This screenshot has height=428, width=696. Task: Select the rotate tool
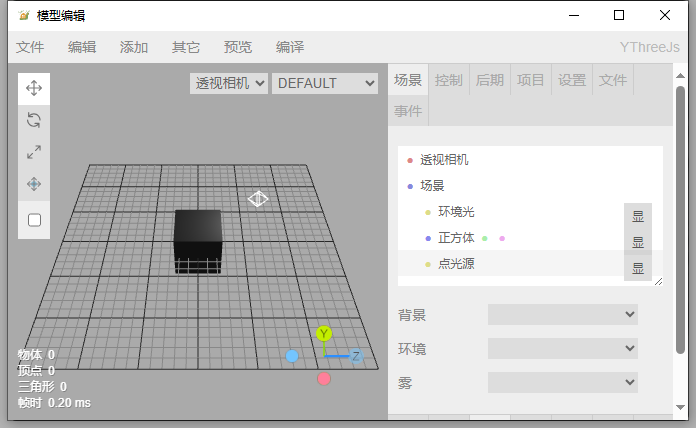34,120
